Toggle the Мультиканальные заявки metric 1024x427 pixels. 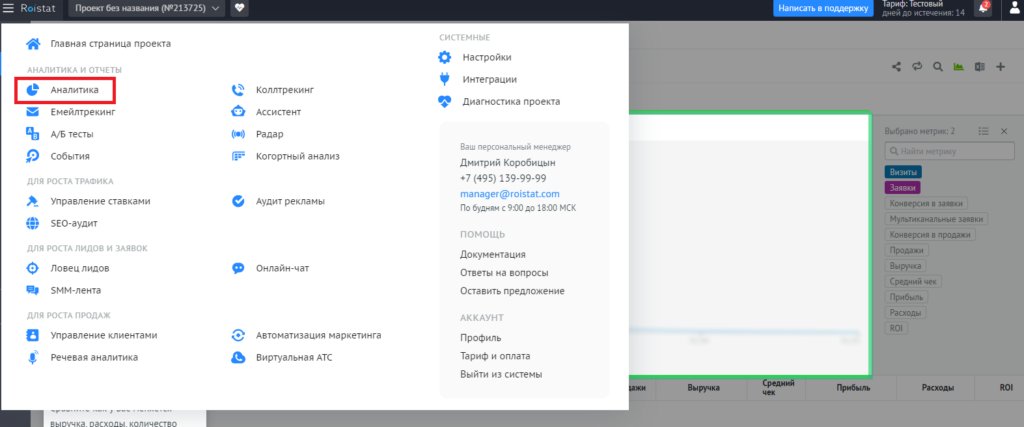pyautogui.click(x=937, y=219)
